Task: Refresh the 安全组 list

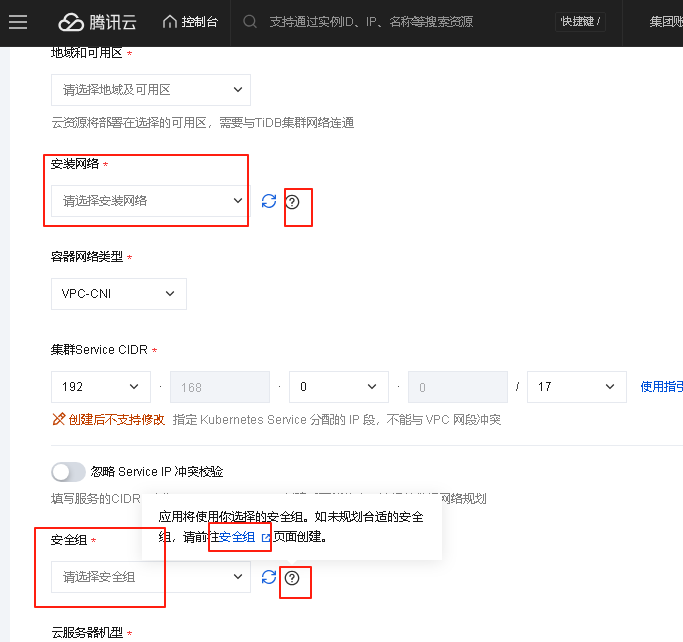Action: tap(268, 577)
